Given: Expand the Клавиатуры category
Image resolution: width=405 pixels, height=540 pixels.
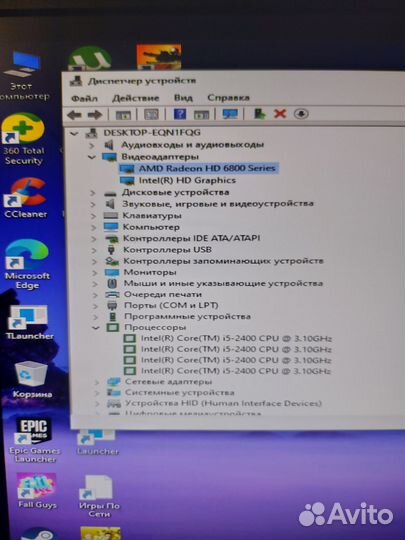Looking at the screenshot, I should [x=93, y=216].
